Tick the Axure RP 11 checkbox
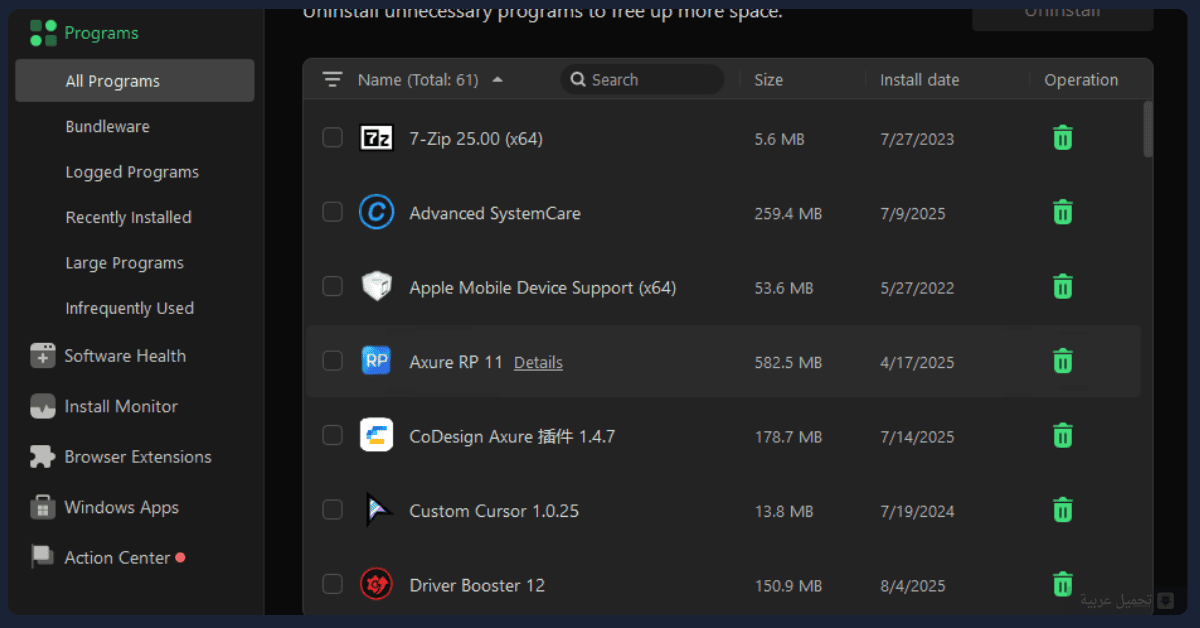Screen dimensions: 1200x628 332,361
